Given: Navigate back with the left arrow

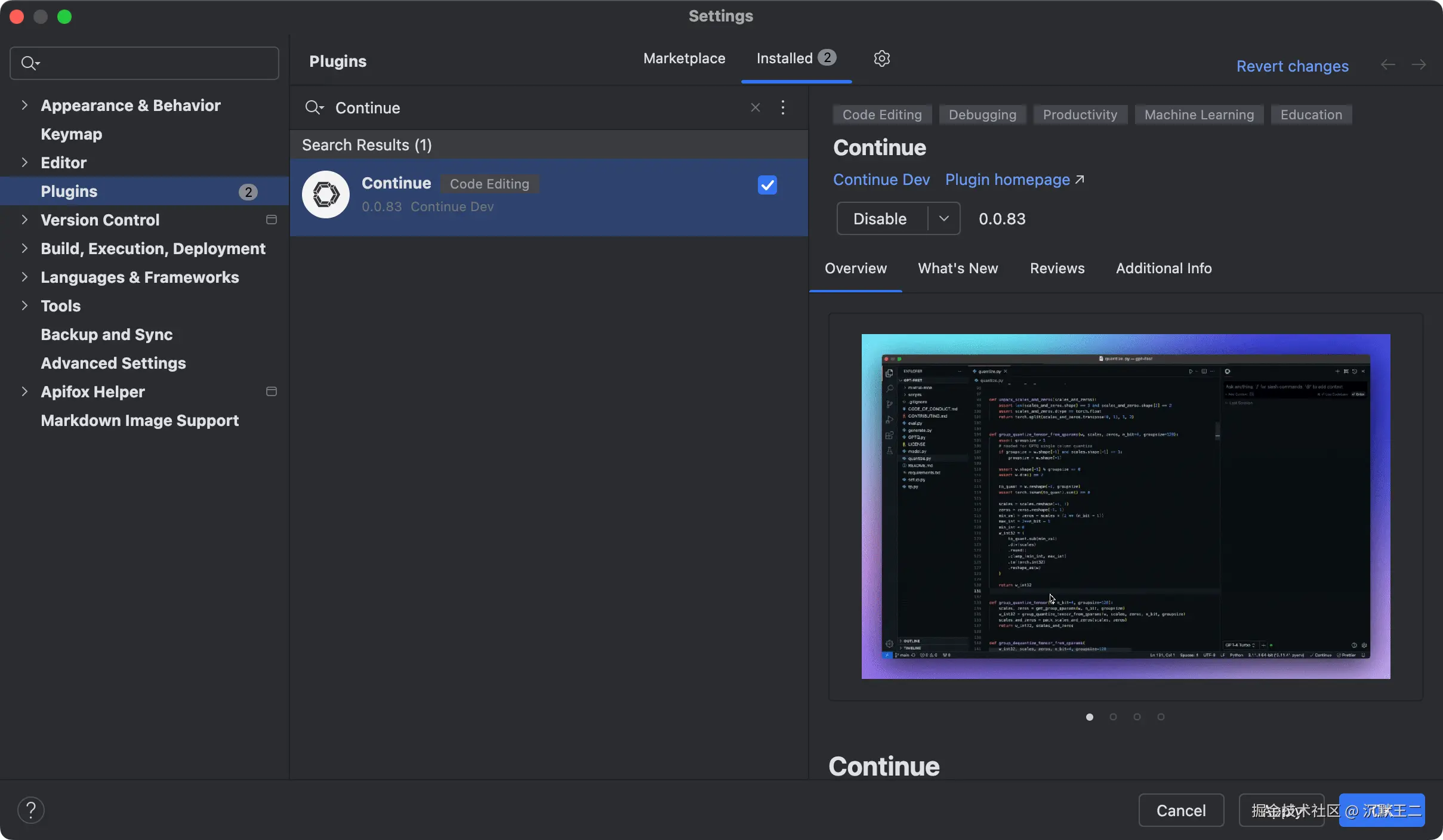Looking at the screenshot, I should click(x=1387, y=65).
